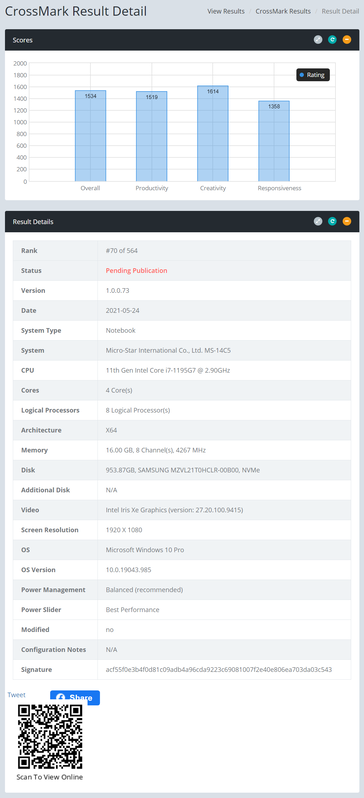Expand the Result Details panel to fullscreen
364x798 pixels.
(318, 221)
